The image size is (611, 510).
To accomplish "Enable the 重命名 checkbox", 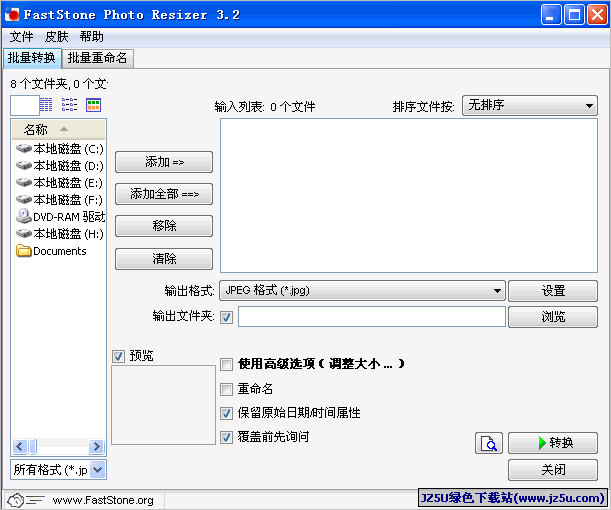I will [x=226, y=389].
